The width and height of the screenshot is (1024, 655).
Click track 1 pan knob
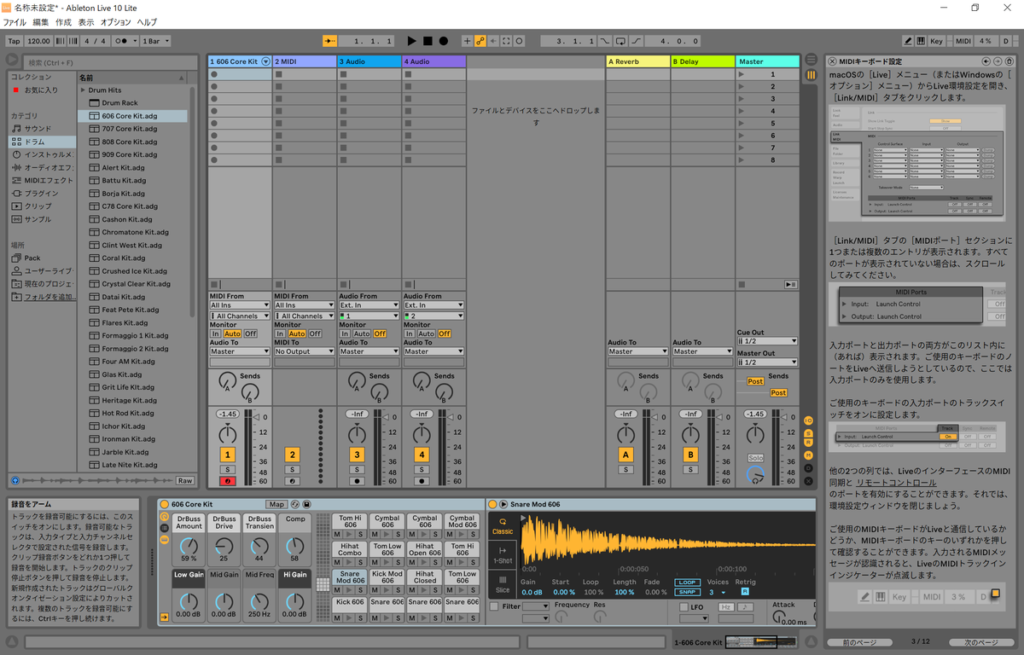coord(227,433)
